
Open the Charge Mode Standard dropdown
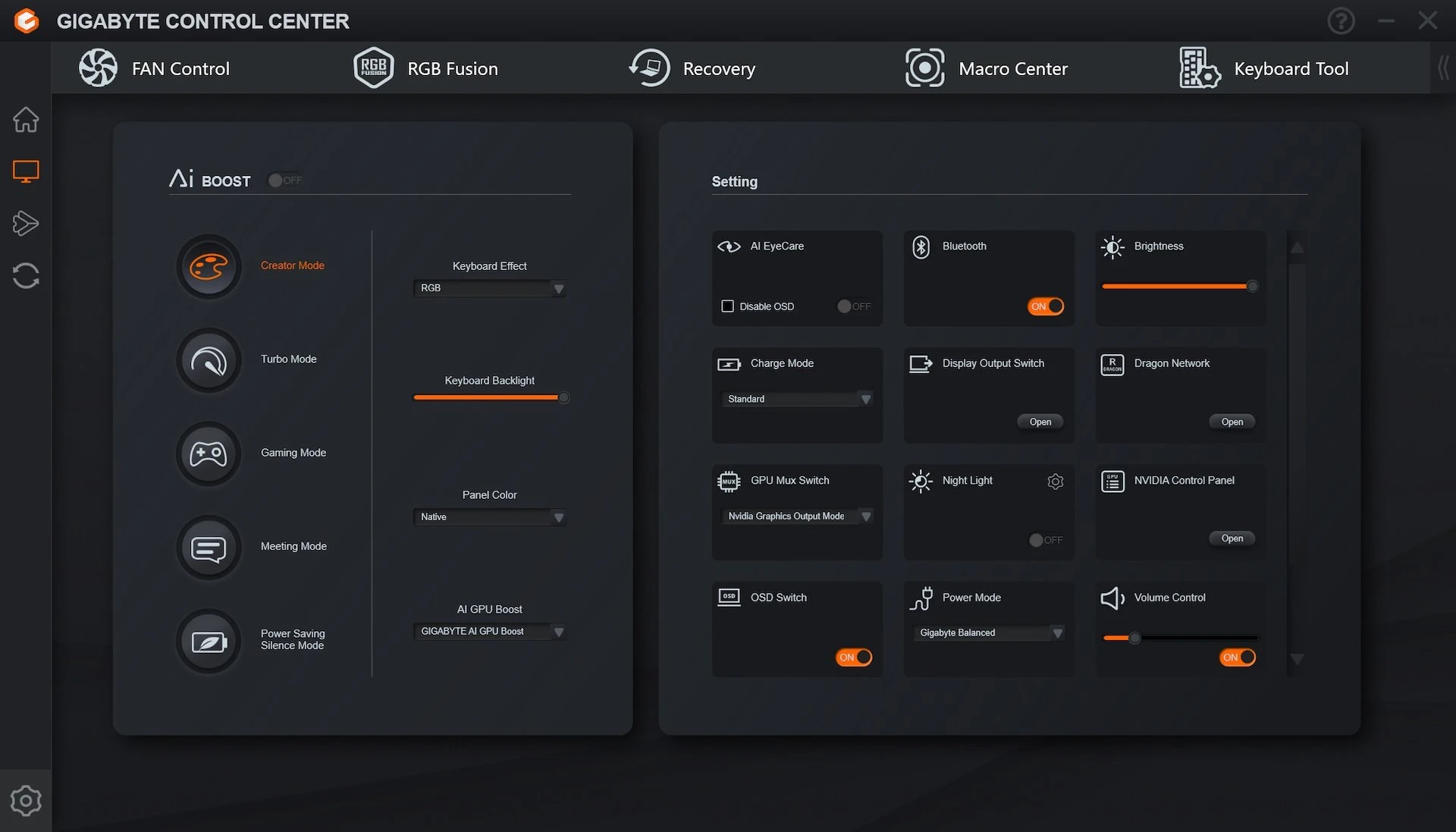[x=797, y=399]
